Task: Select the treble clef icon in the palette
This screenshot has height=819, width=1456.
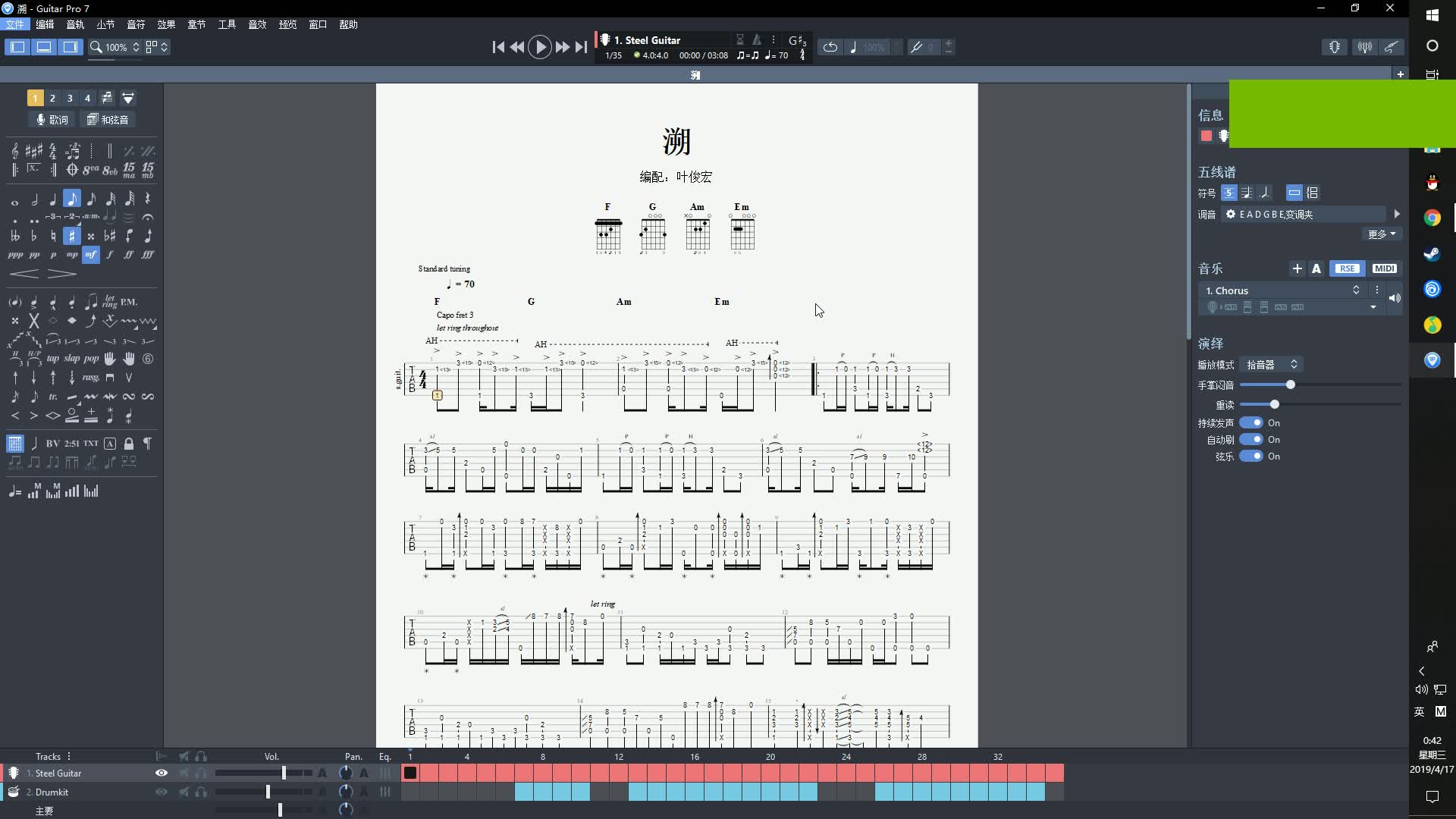Action: (14, 151)
